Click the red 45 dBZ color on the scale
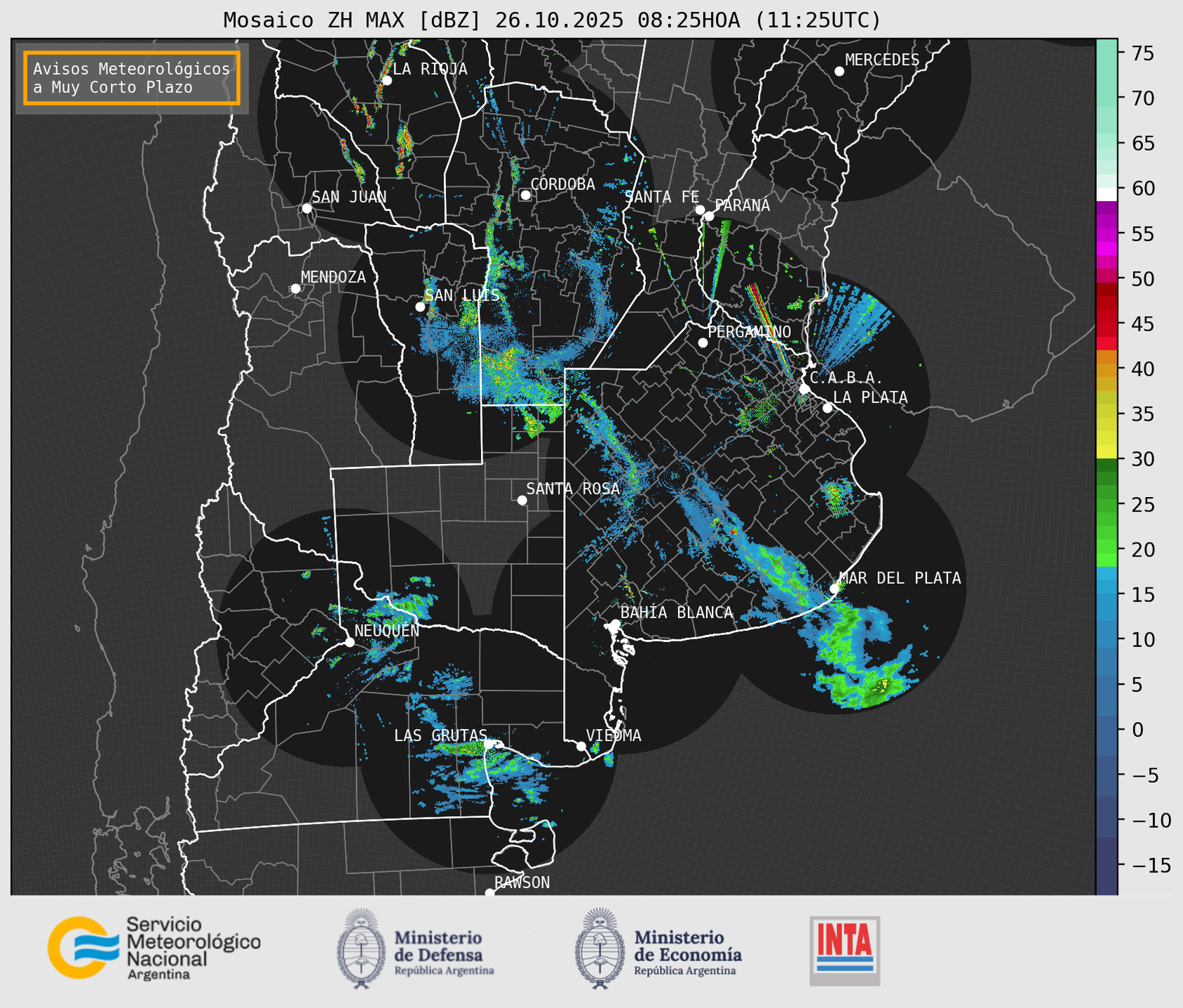1183x1008 pixels. click(1107, 323)
